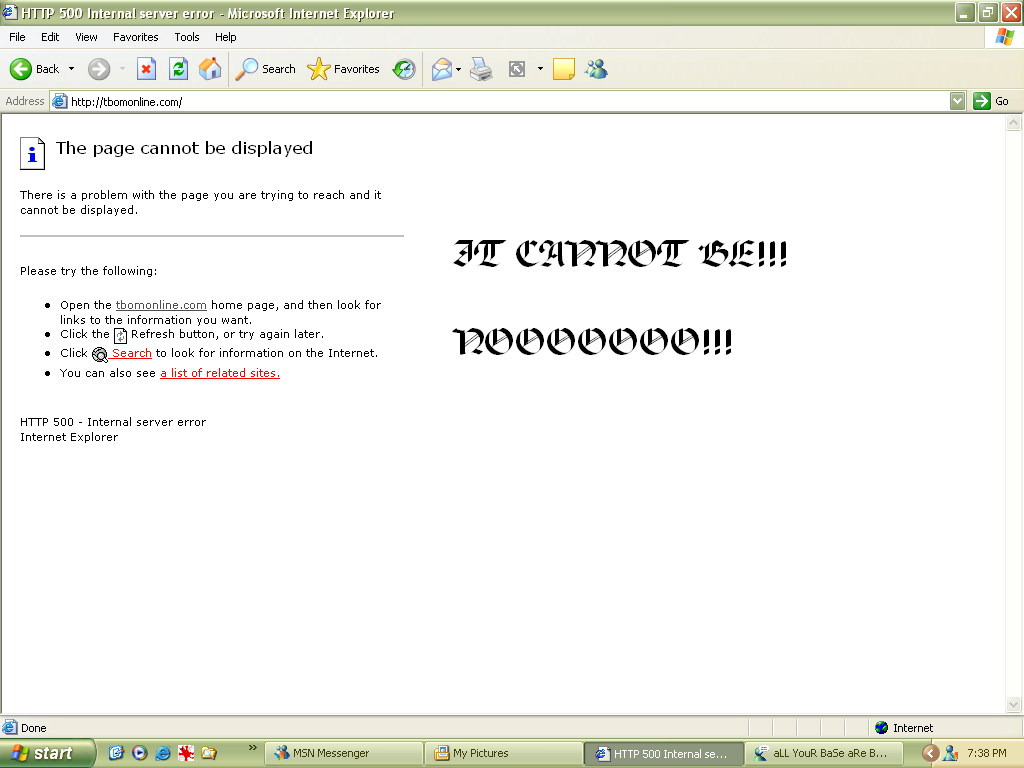This screenshot has height=768, width=1024.
Task: Click the address bar with tbomonline.com URL
Action: [x=500, y=101]
